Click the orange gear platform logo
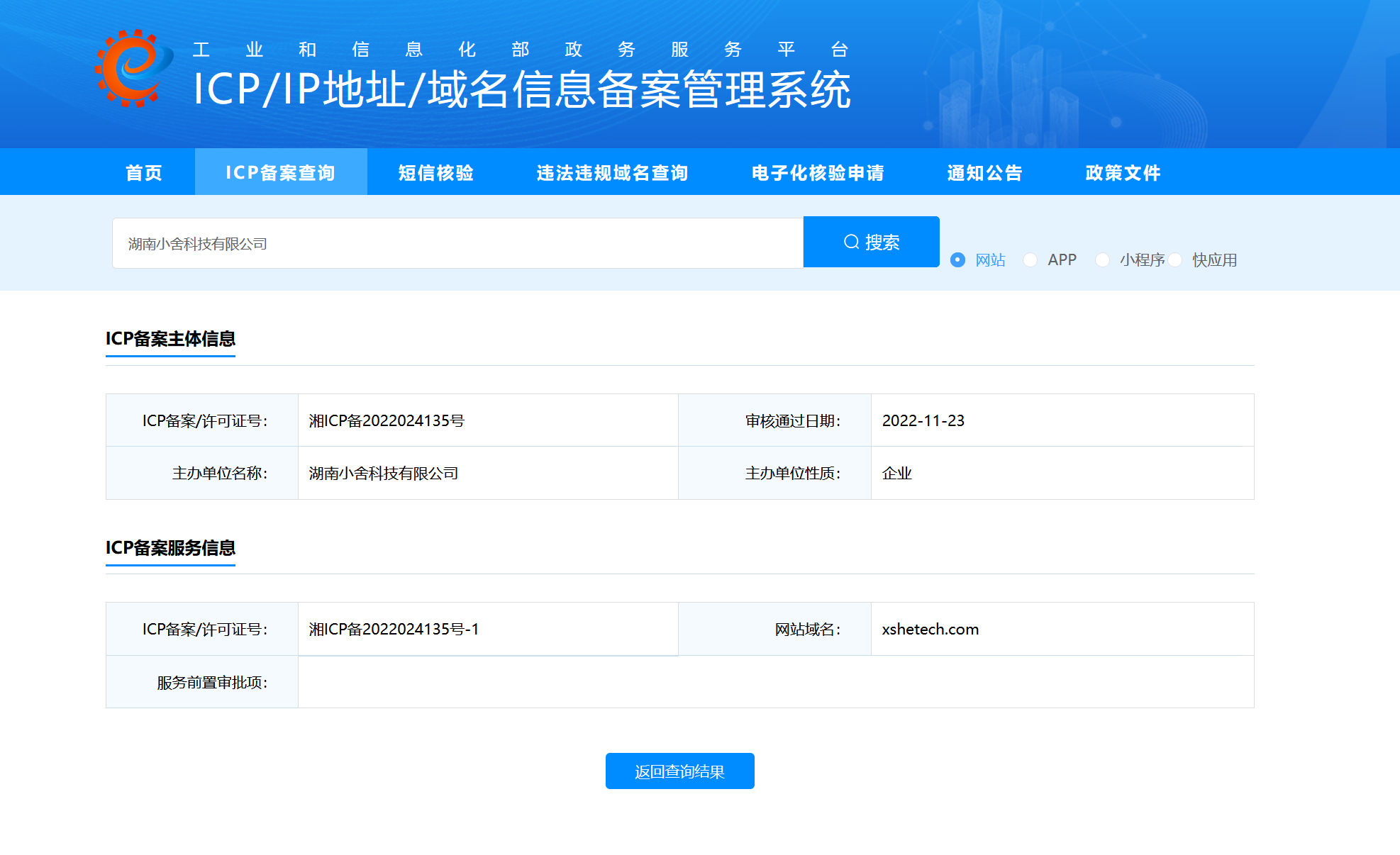 point(134,69)
